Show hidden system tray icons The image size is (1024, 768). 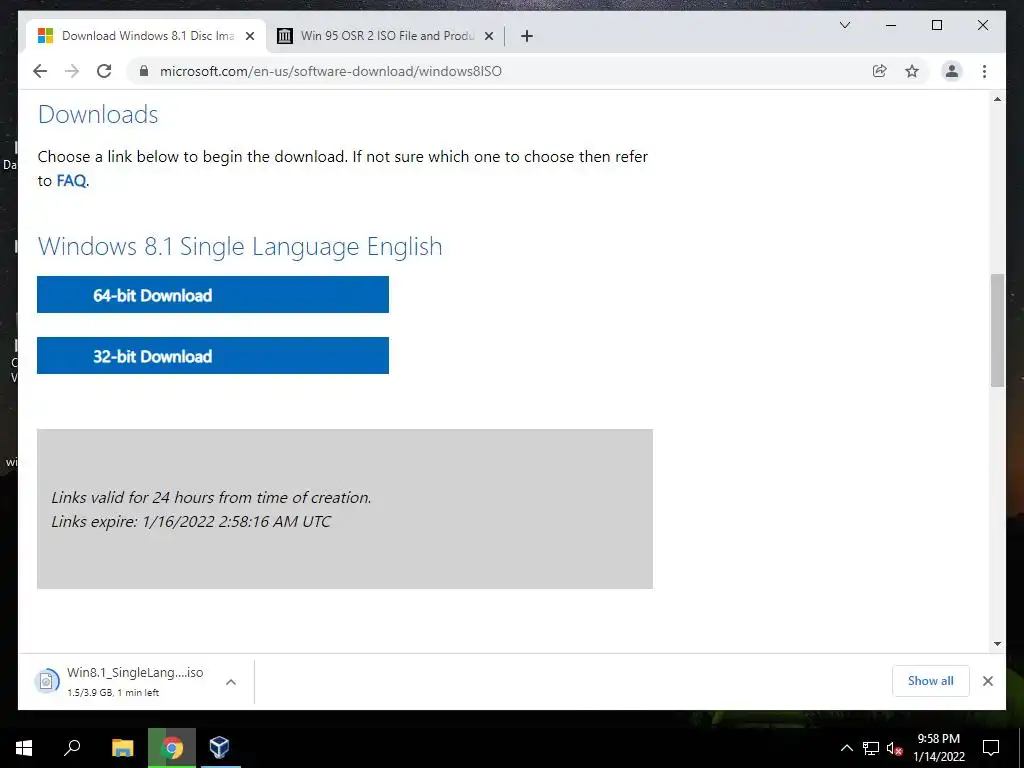point(846,748)
